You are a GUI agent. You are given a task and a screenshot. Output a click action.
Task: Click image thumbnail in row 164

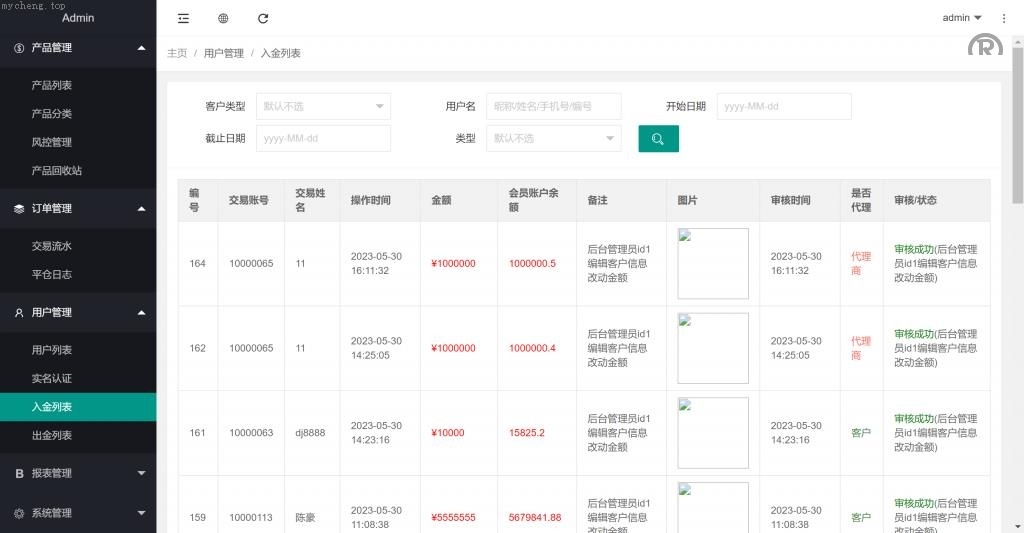pos(712,264)
